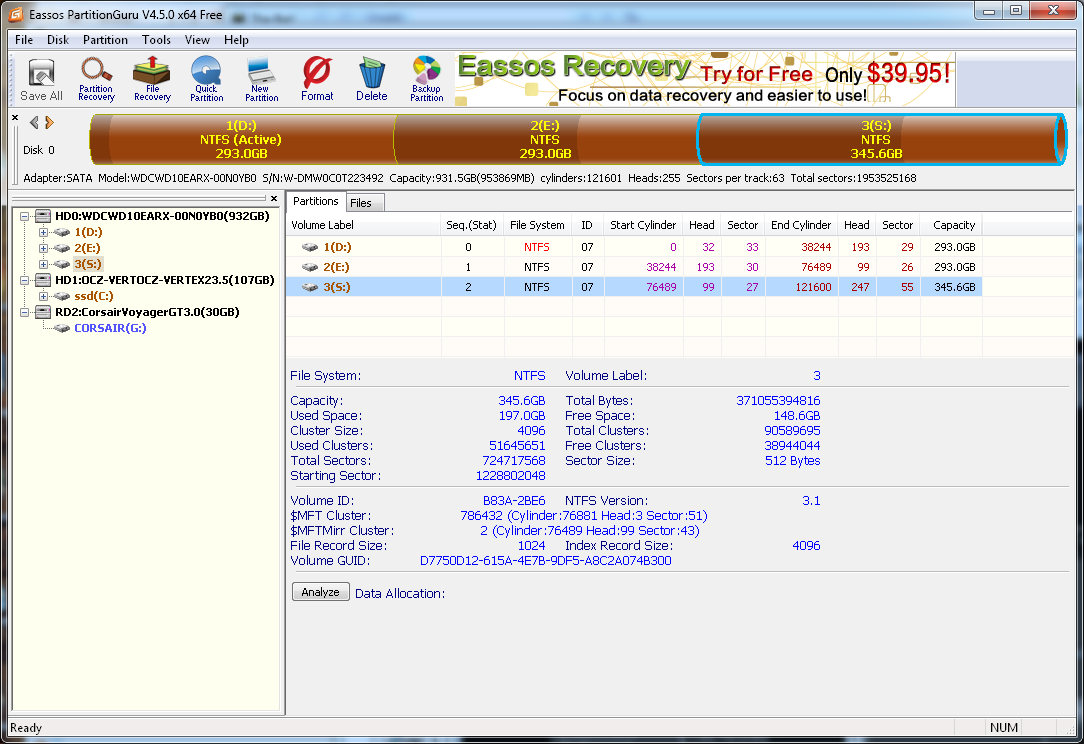The image size is (1084, 744).
Task: Select 3(S:) label in the disk tree
Action: pos(88,264)
